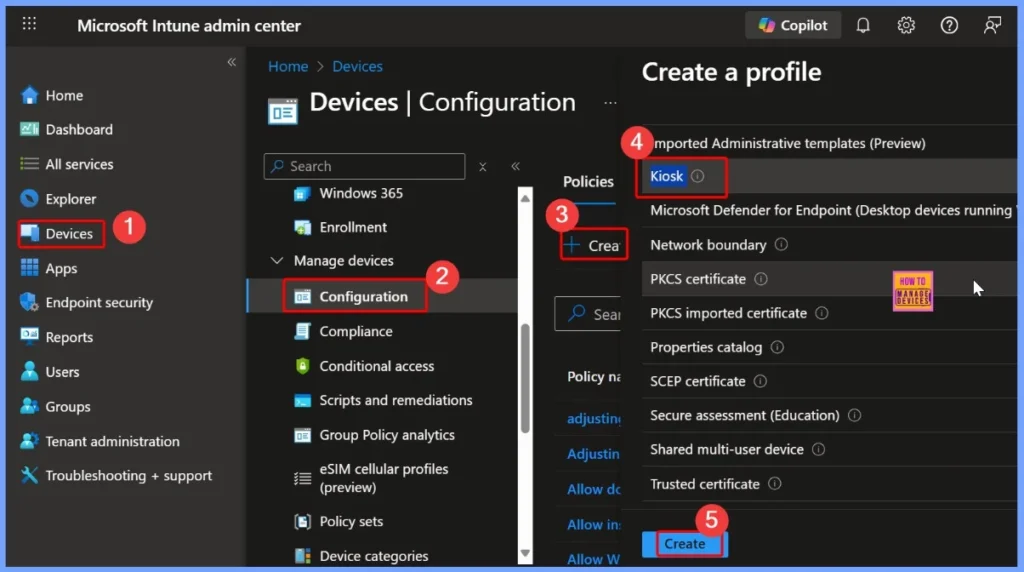The height and width of the screenshot is (572, 1024).
Task: Open the settings gear icon
Action: [906, 25]
